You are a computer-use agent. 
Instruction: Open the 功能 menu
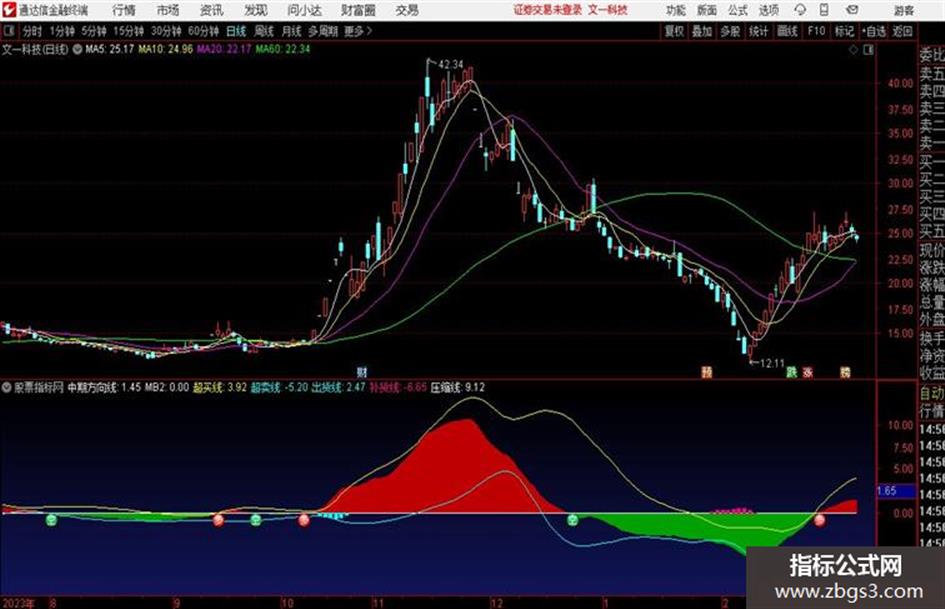coord(676,10)
